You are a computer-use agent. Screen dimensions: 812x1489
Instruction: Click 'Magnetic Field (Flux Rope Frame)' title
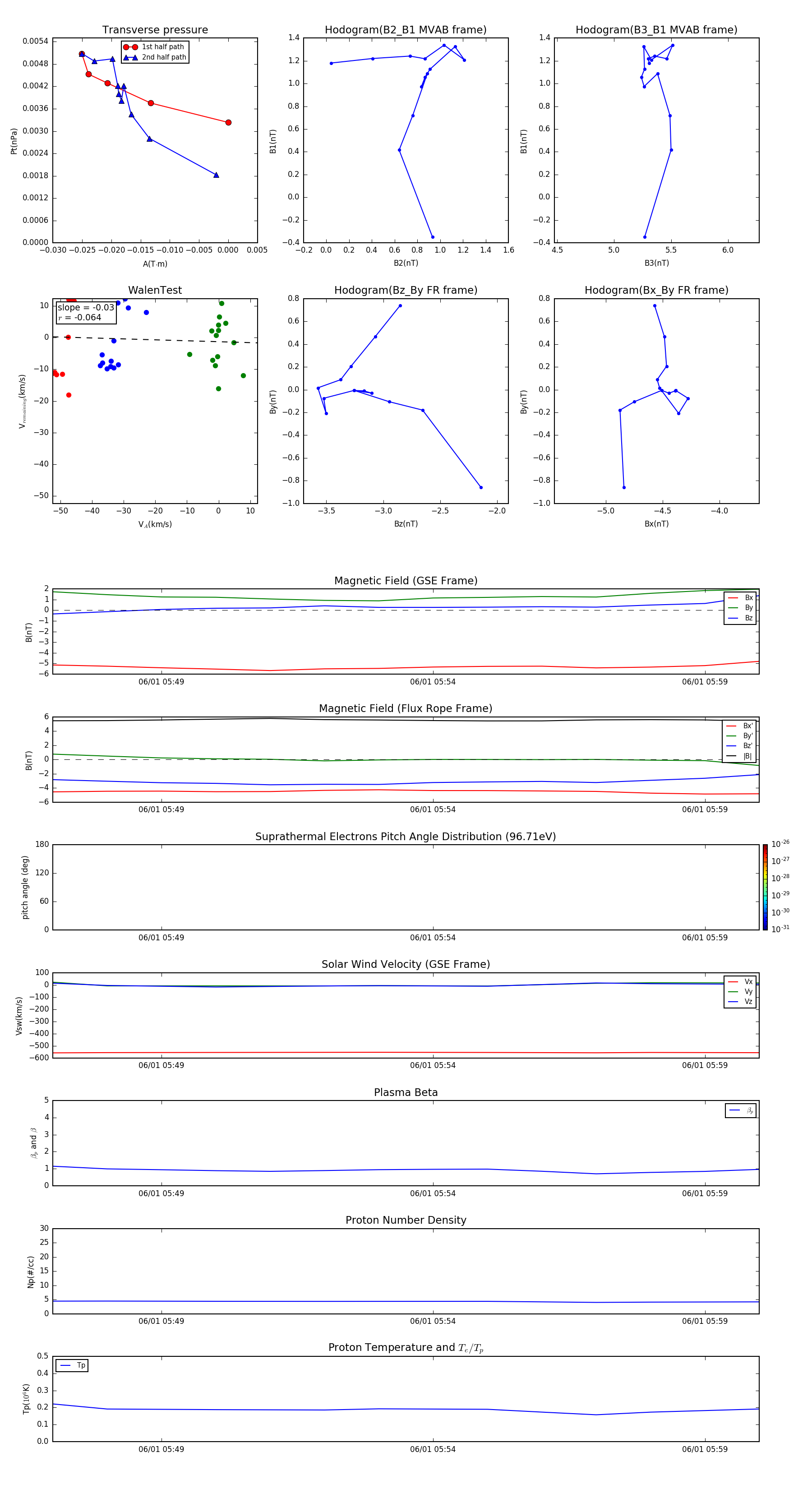point(406,709)
